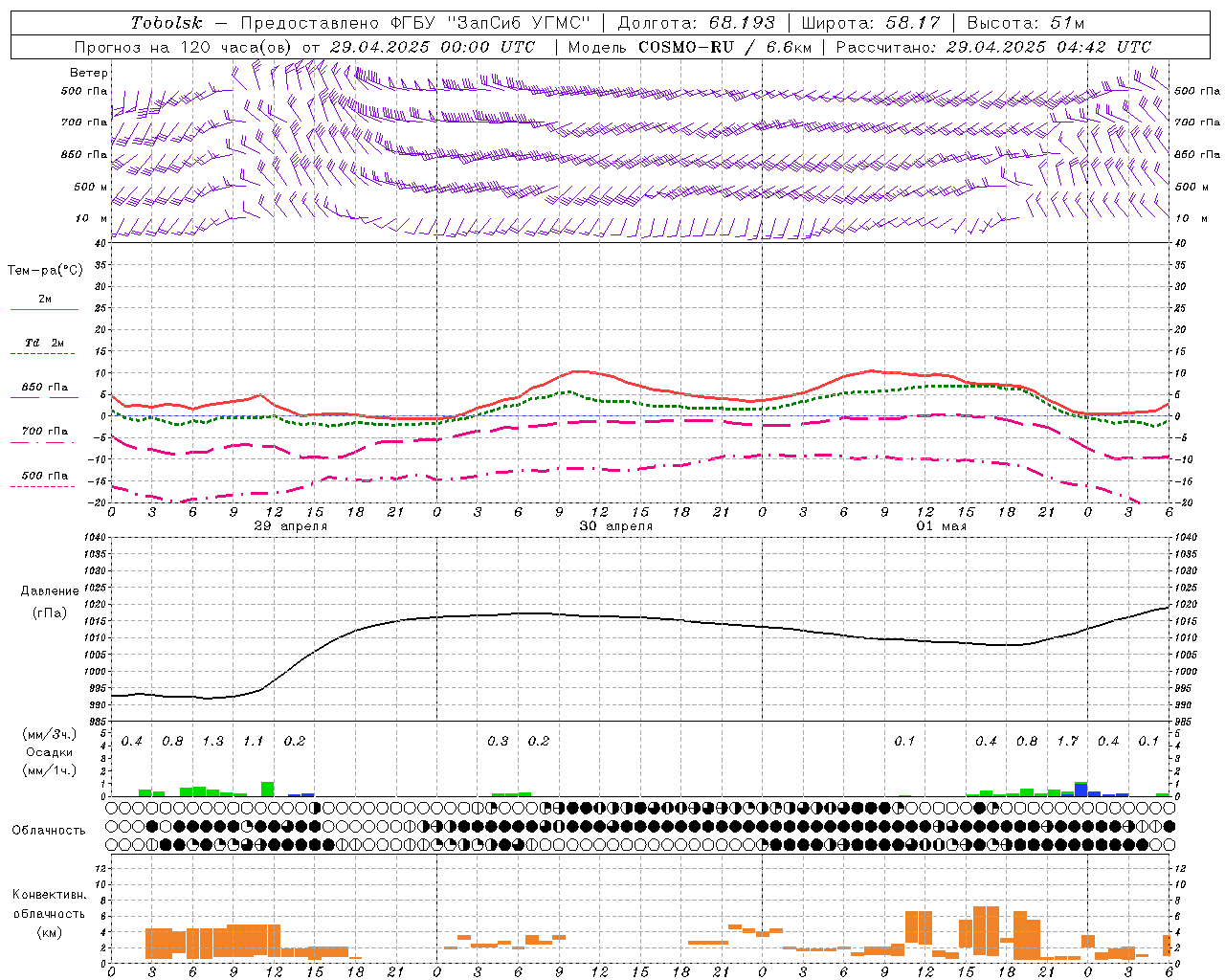Click the 'Осадки' precipitation panel label
The image size is (1225, 980).
pyautogui.click(x=49, y=752)
